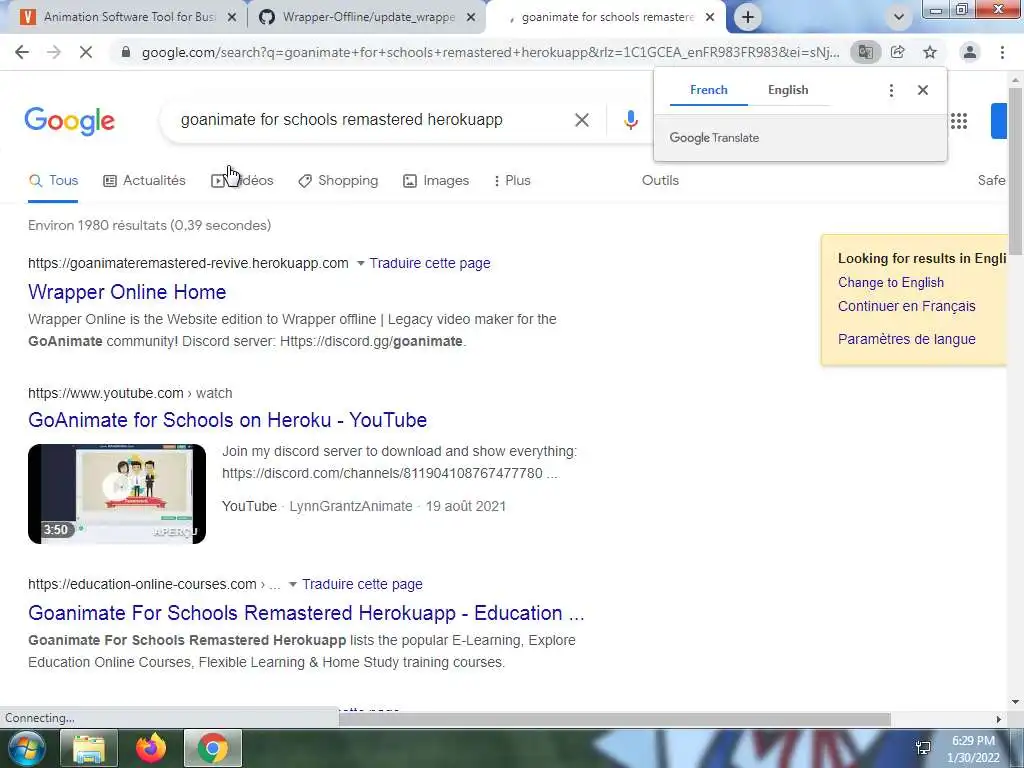Select the Actualités search filter
The height and width of the screenshot is (768, 1024).
point(144,181)
